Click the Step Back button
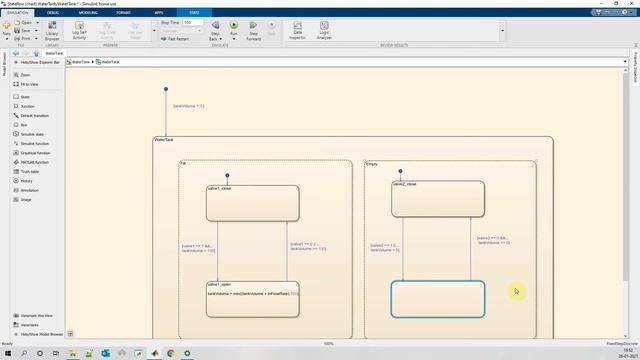The image size is (640, 360). click(215, 28)
